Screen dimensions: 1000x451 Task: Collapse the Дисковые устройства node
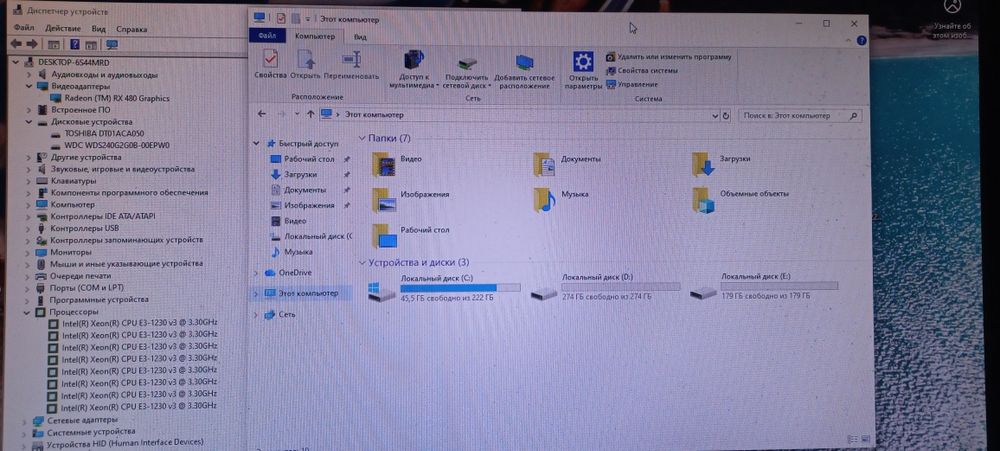(x=29, y=121)
